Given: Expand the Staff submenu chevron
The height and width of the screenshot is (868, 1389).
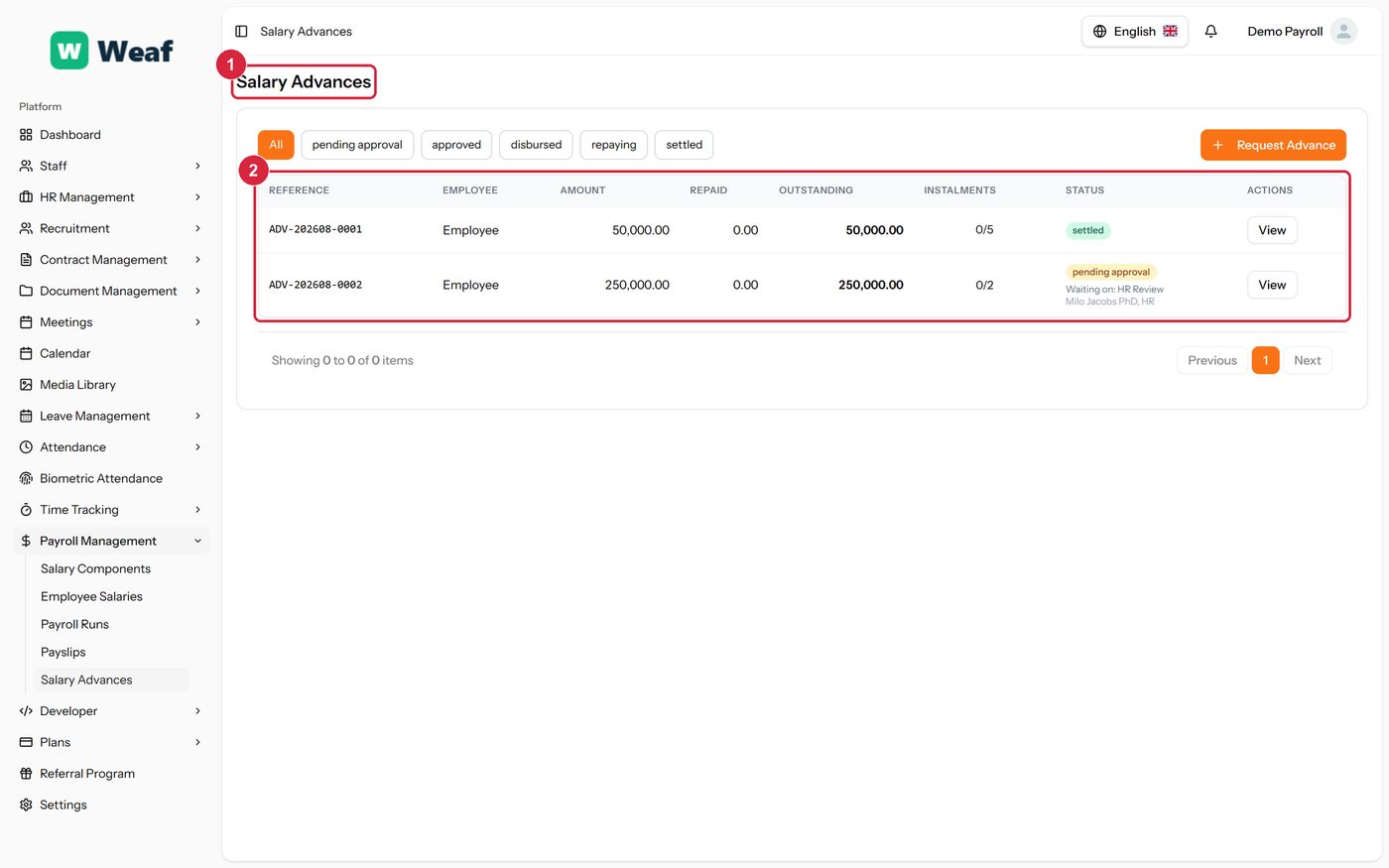Looking at the screenshot, I should [x=197, y=166].
